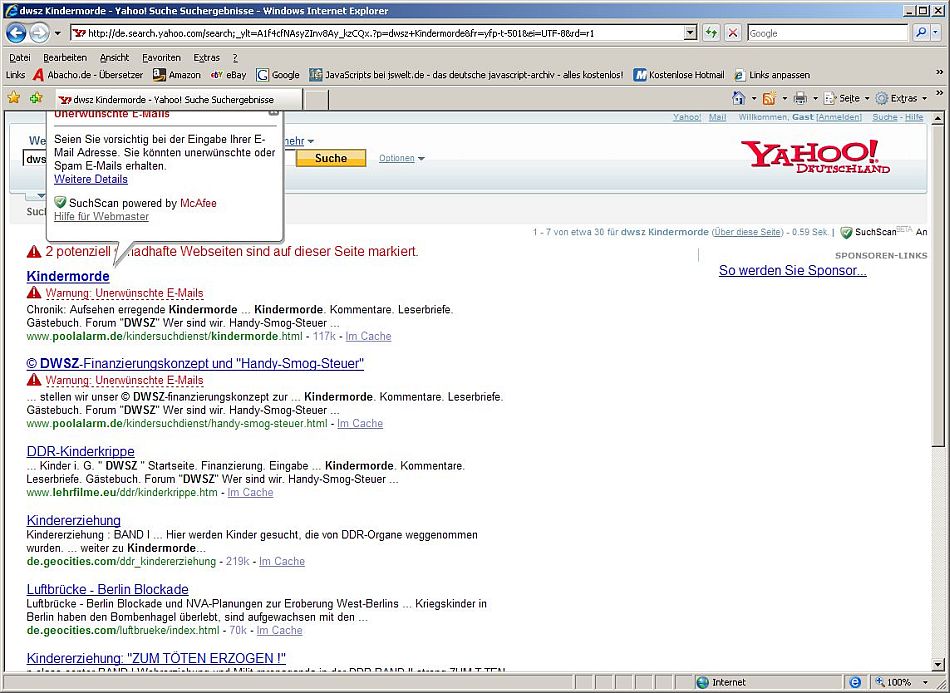Open JavaScripts bei jswelt.de bookmark
This screenshot has height=693, width=950.
coord(466,75)
